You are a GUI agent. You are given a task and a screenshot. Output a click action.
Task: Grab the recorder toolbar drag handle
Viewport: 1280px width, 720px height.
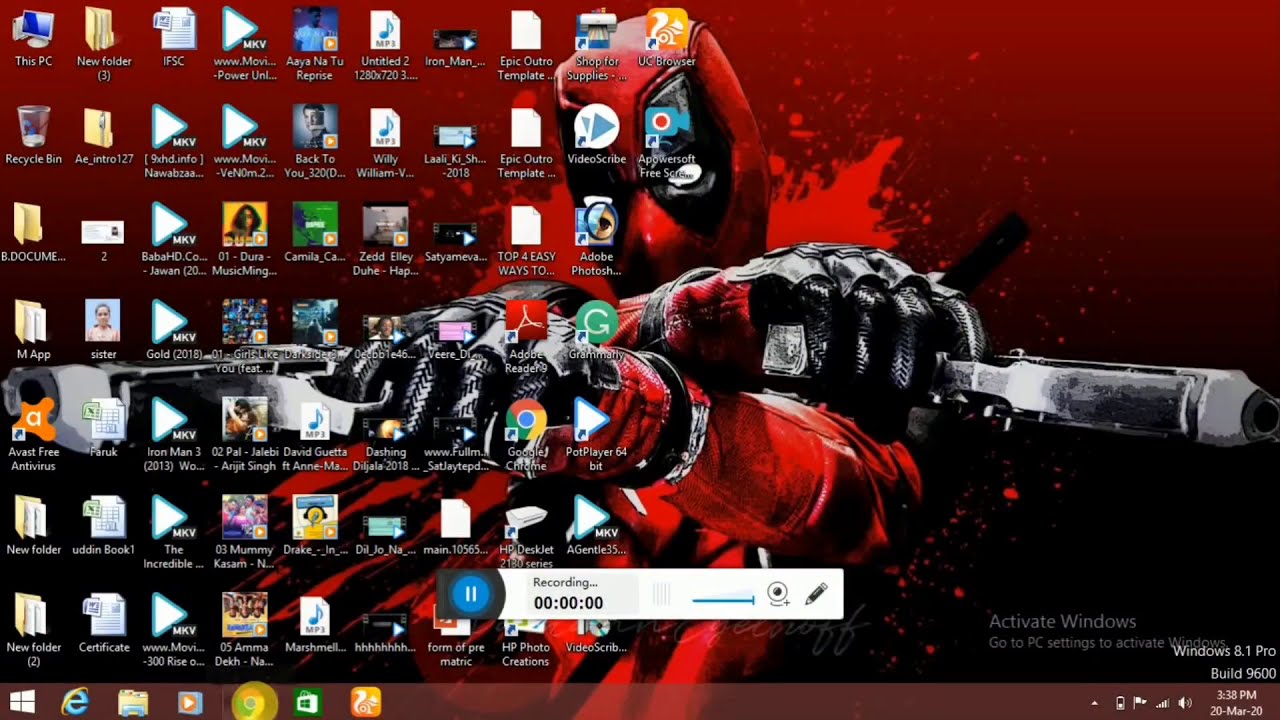[x=661, y=595]
